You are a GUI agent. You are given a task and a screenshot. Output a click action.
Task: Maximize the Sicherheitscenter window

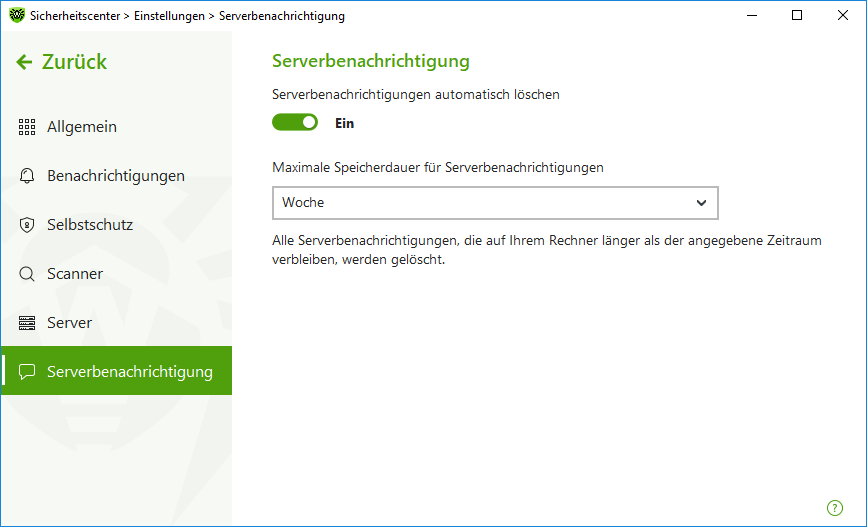coord(797,15)
